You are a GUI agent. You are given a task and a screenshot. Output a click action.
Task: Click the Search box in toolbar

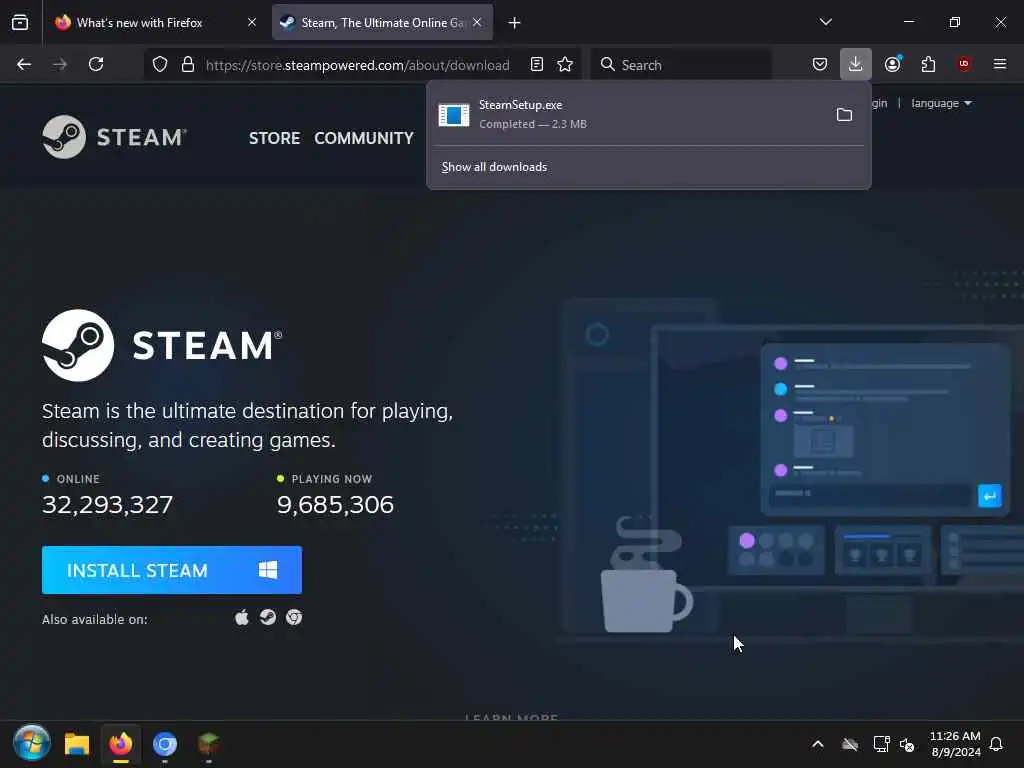point(681,65)
